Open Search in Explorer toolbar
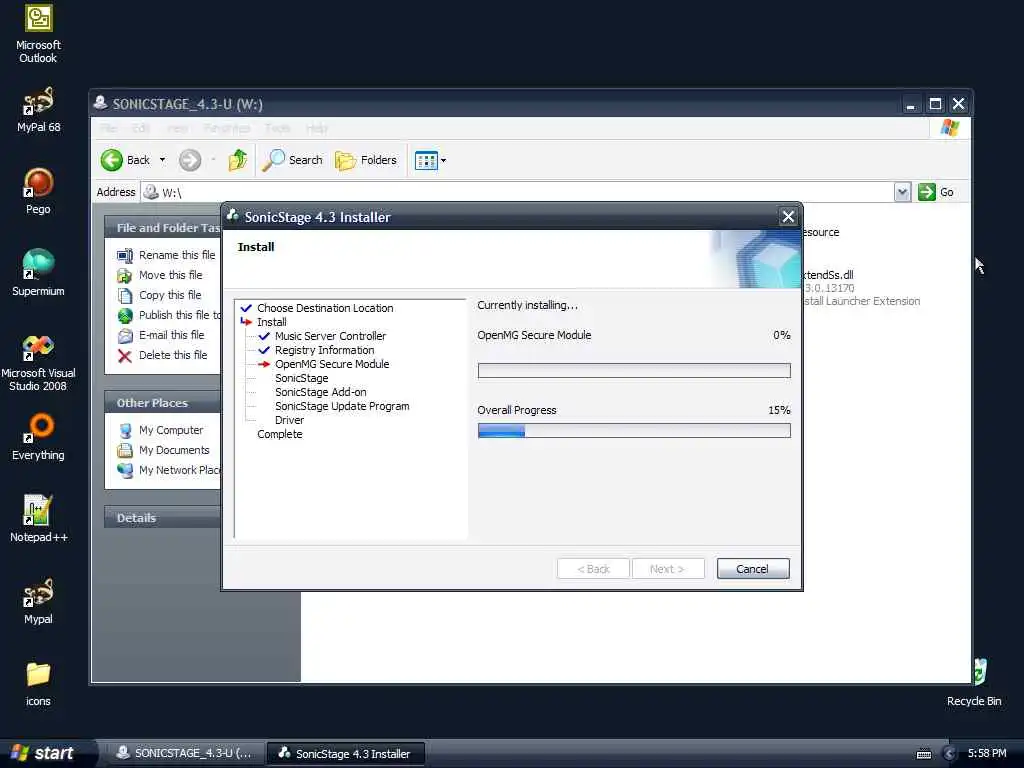 pyautogui.click(x=293, y=160)
